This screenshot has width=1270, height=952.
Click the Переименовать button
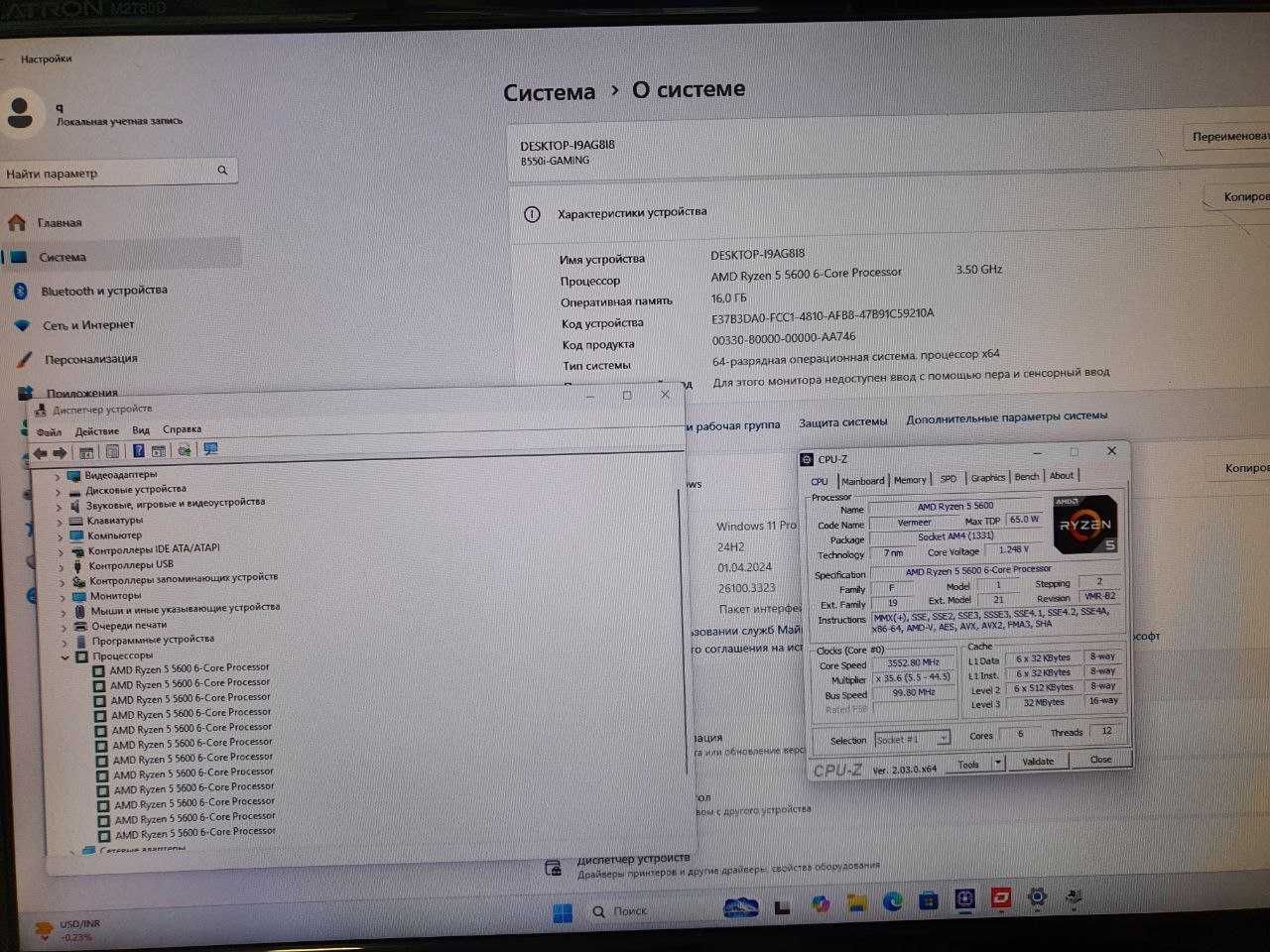click(1227, 136)
